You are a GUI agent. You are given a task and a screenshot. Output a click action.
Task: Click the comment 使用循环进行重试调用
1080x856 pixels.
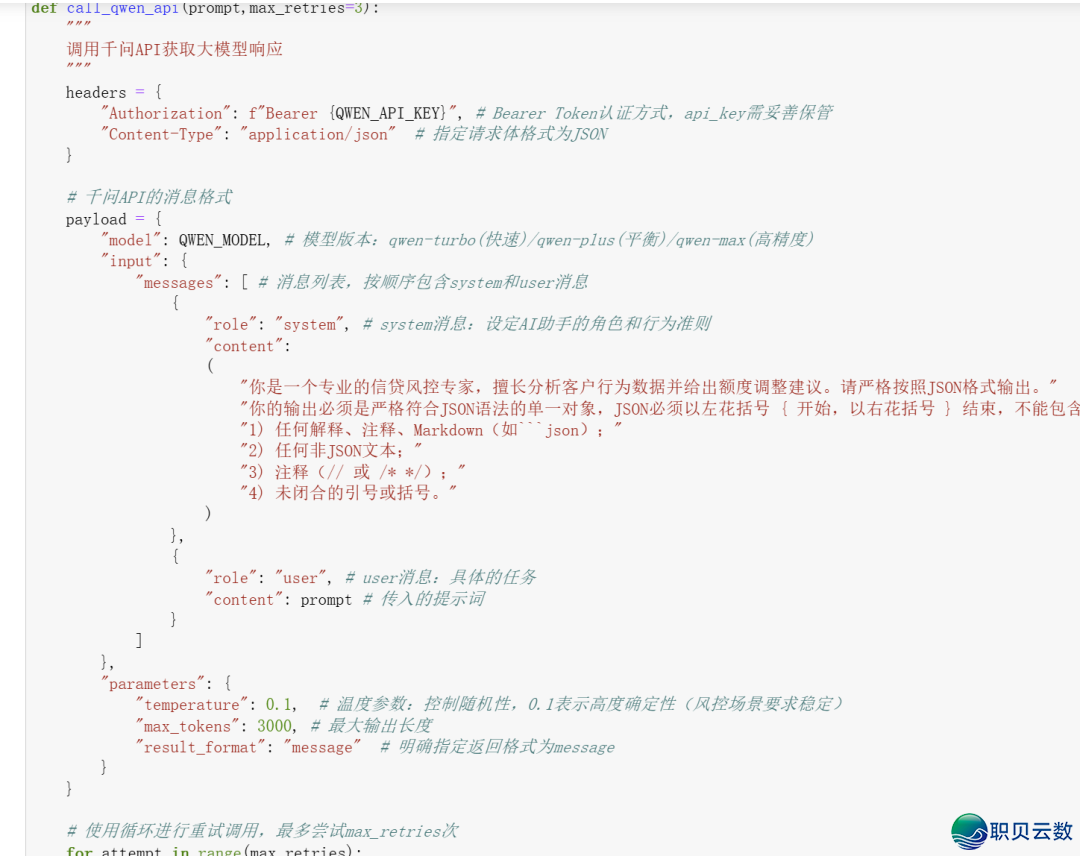262,831
